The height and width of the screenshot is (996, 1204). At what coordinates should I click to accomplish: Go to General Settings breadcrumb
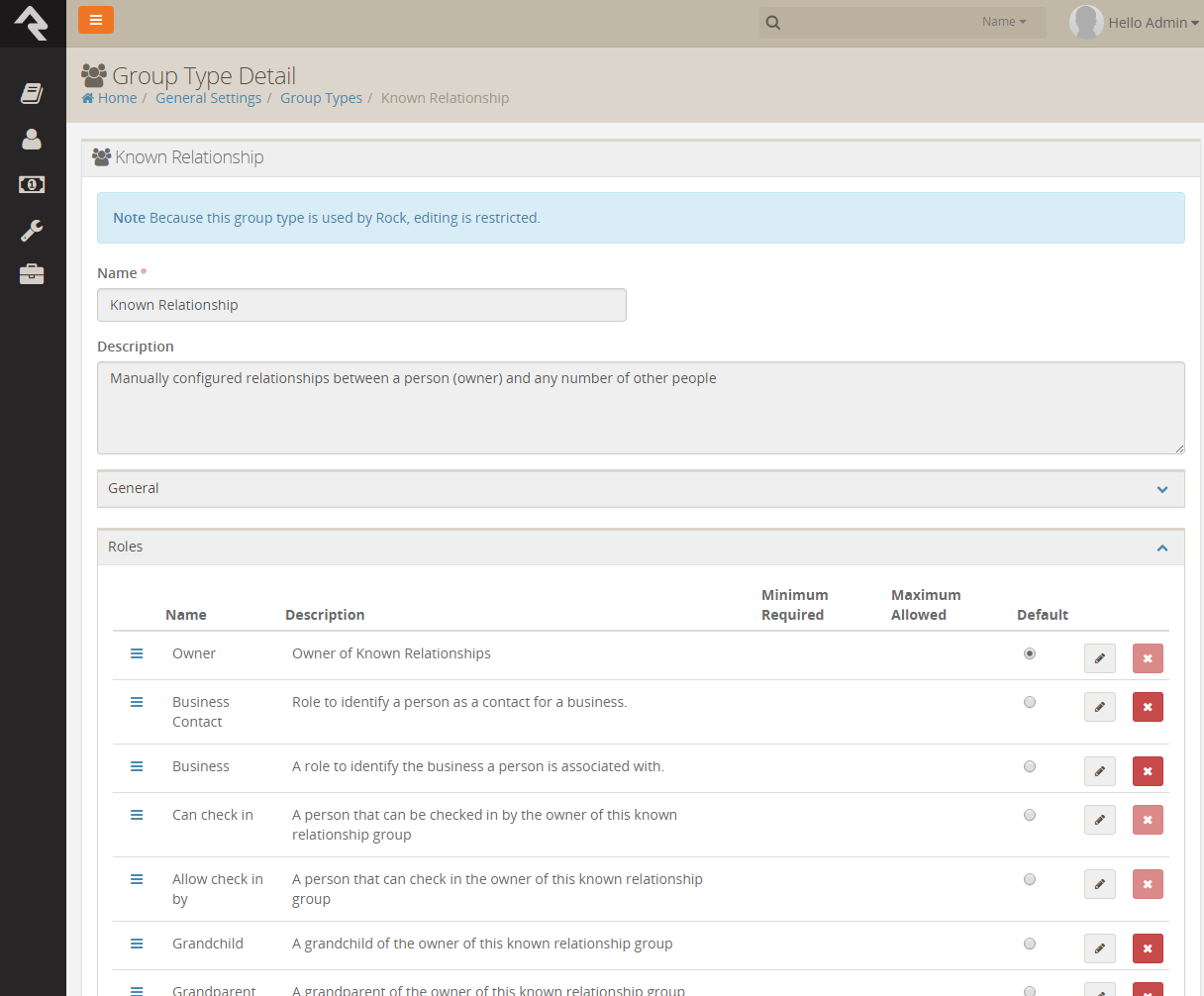click(208, 98)
